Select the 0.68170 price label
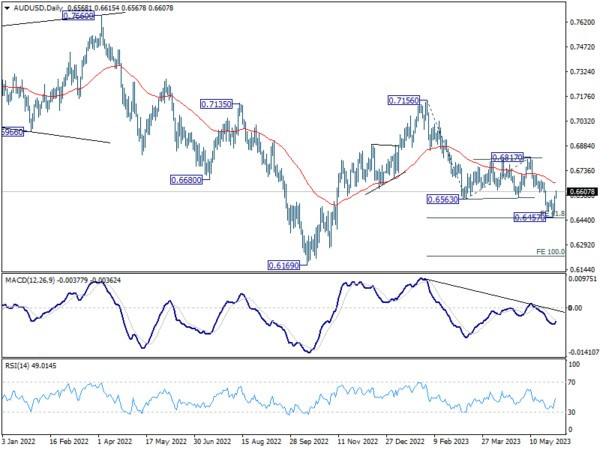The image size is (600, 450). [507, 157]
